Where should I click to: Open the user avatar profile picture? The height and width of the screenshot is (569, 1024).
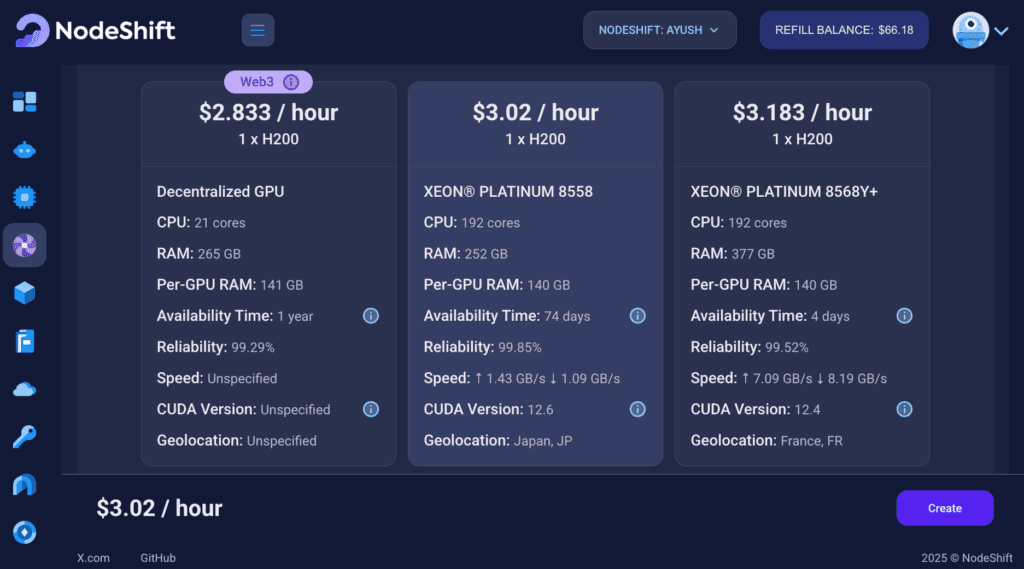point(970,30)
